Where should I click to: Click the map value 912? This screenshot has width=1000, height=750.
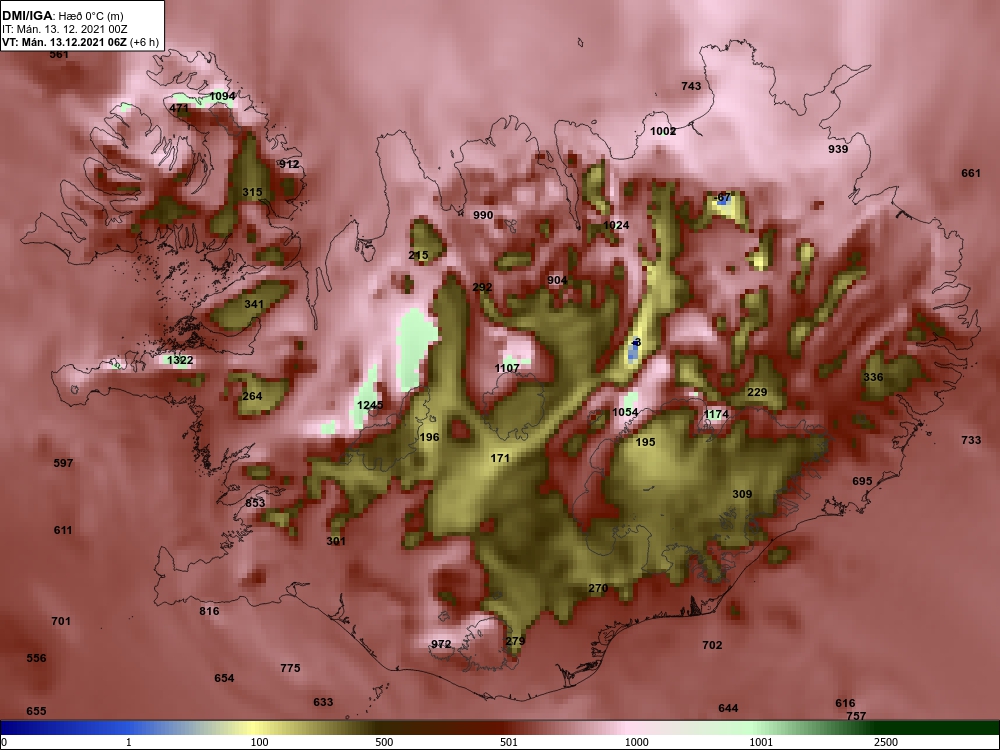pyautogui.click(x=289, y=164)
